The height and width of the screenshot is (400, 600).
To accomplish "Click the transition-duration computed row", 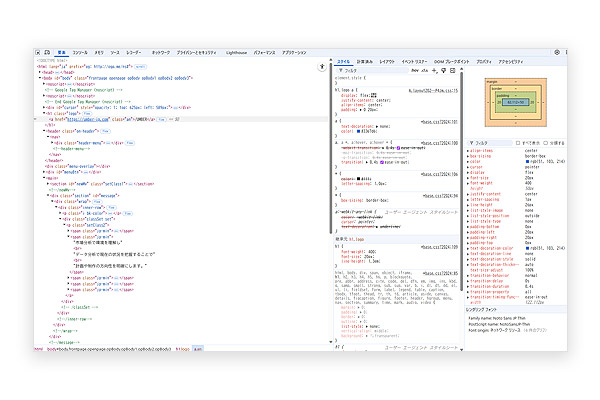I will (516, 286).
